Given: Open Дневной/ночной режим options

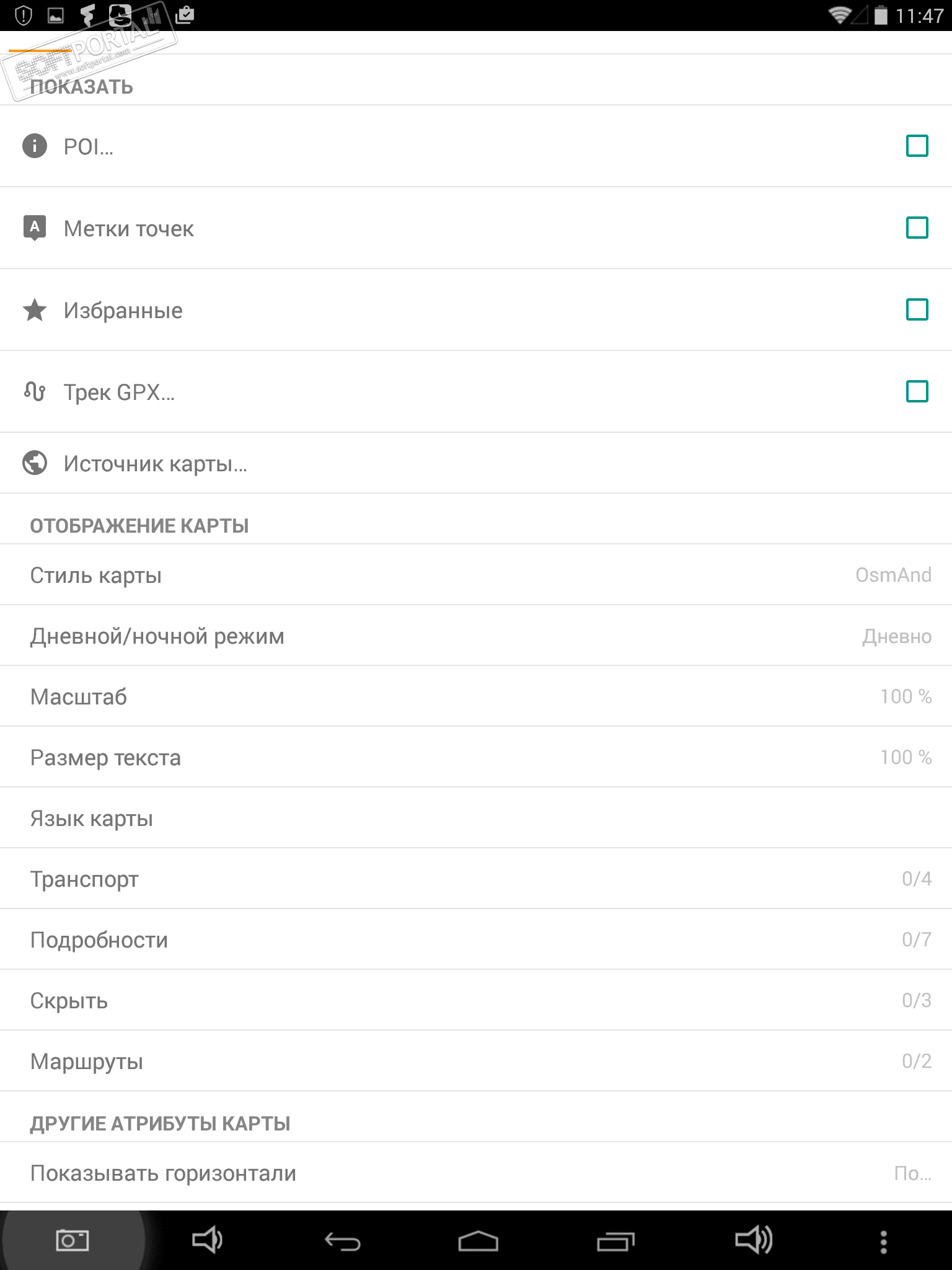Looking at the screenshot, I should point(476,636).
